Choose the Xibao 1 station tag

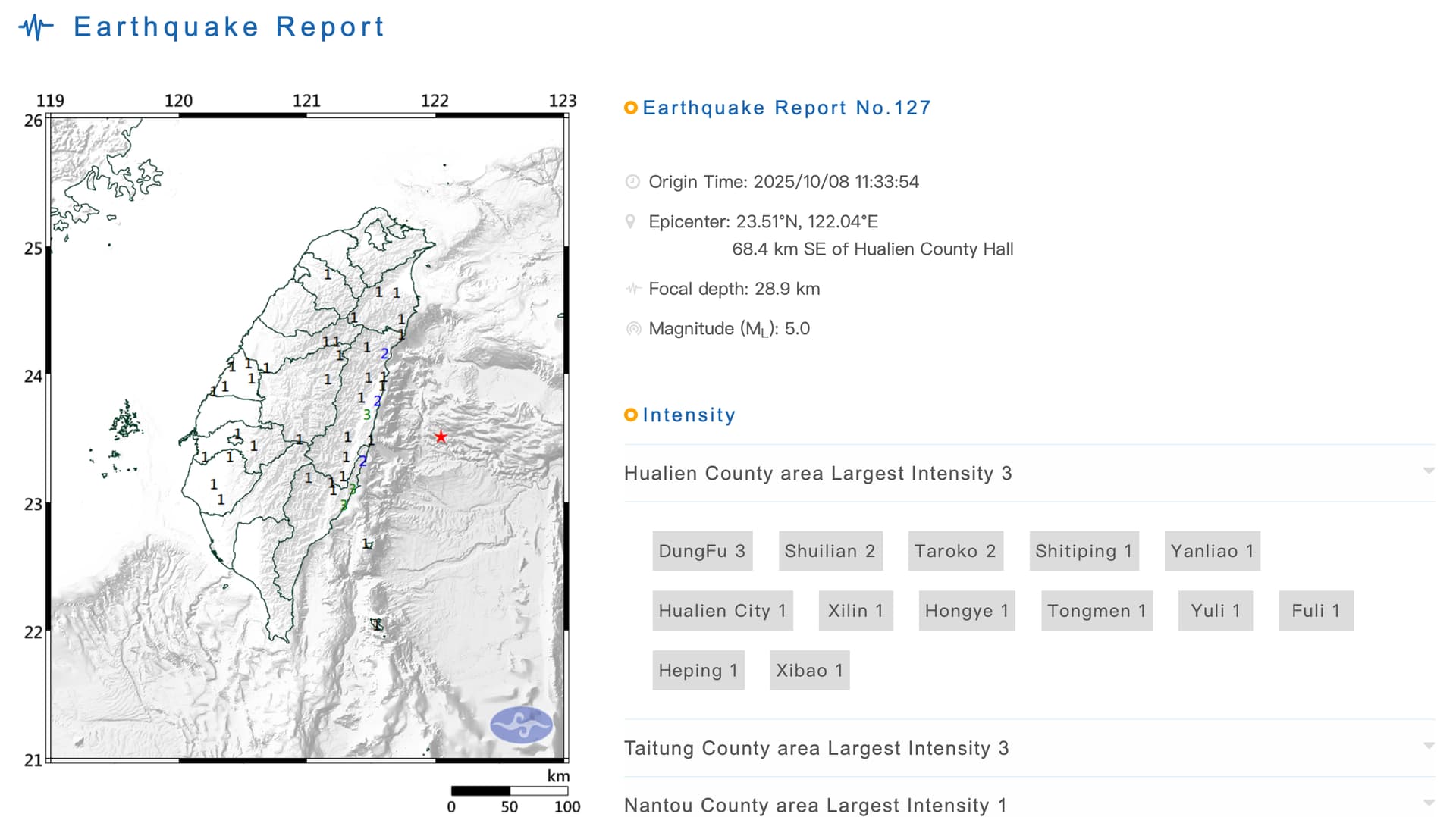tap(809, 671)
